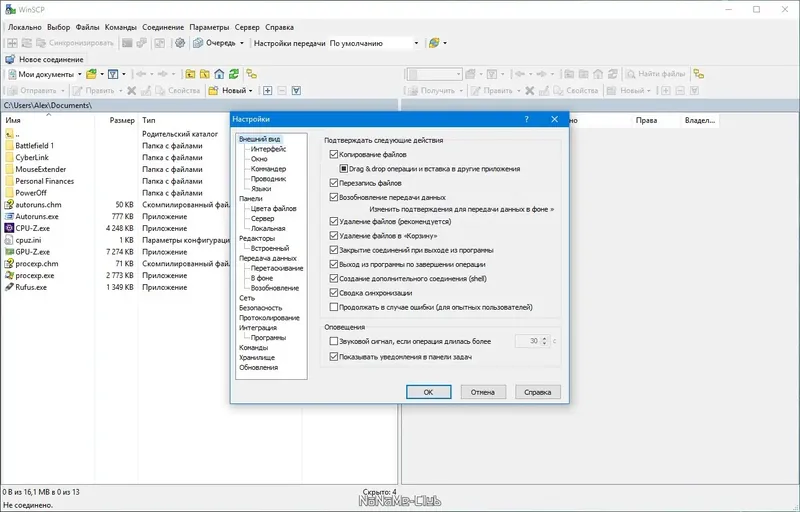Toggle Drag & drop операции checkbox
The width and height of the screenshot is (800, 512).
(x=344, y=168)
